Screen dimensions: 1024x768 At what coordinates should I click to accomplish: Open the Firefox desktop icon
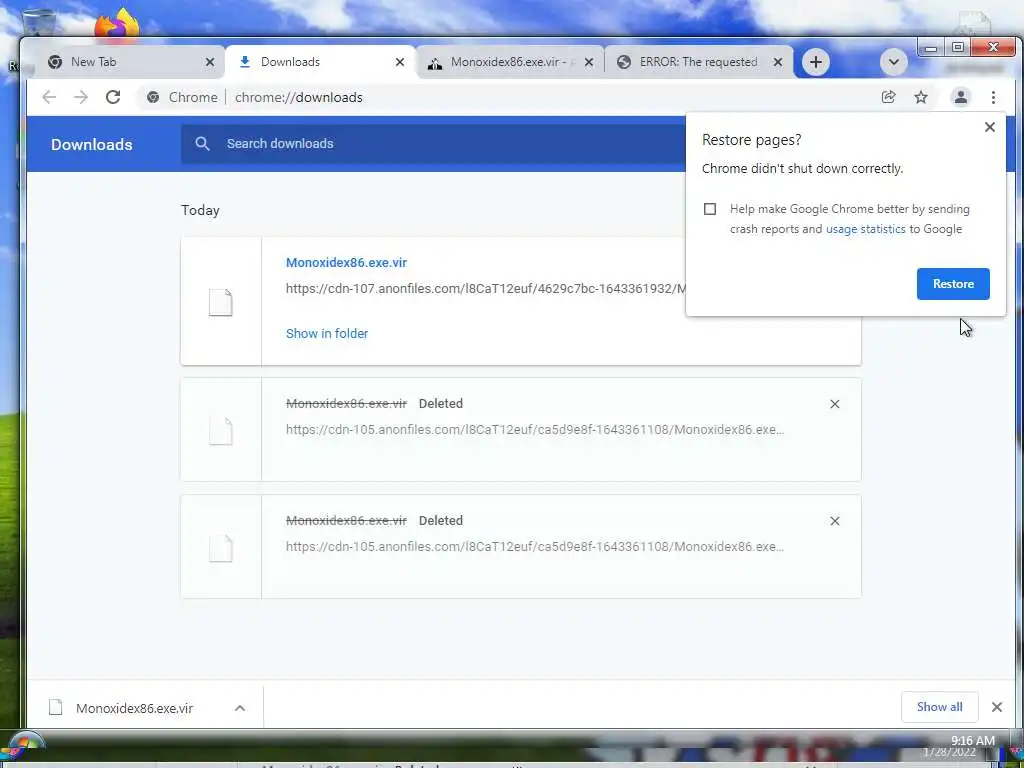(x=117, y=24)
